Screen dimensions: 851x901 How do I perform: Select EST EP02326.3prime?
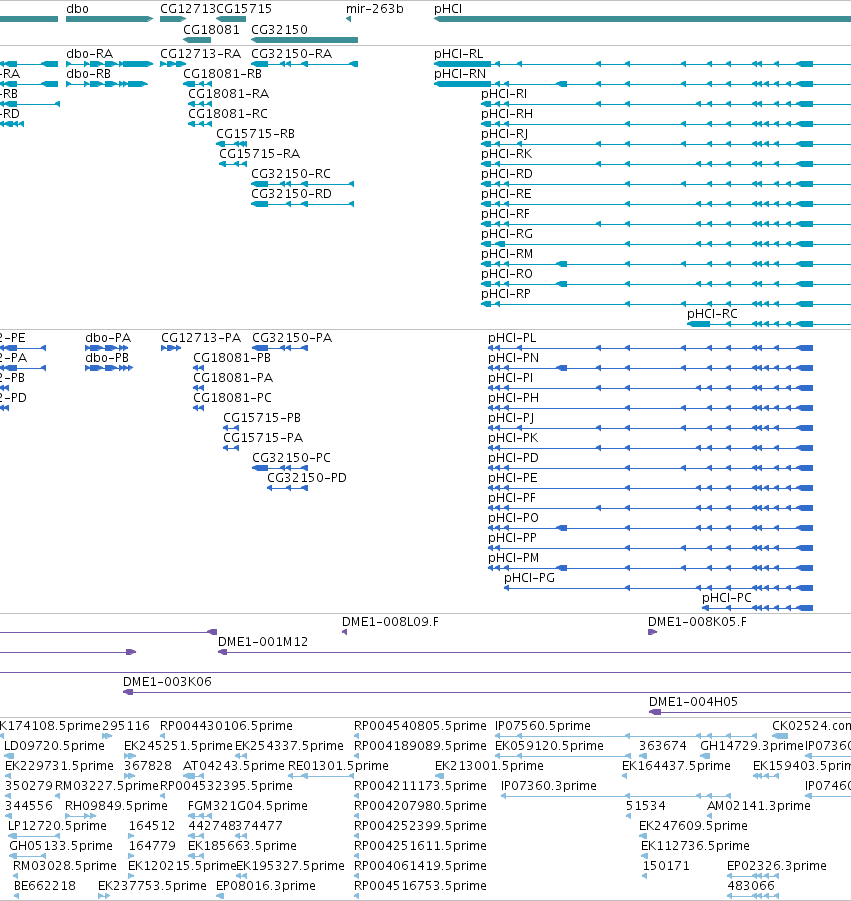pyautogui.click(x=777, y=866)
